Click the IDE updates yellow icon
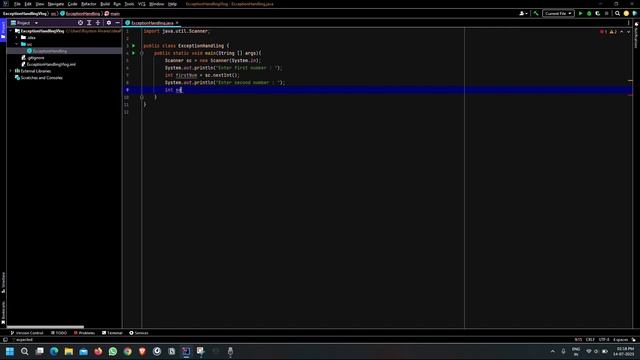The height and width of the screenshot is (360, 640). coord(626,13)
